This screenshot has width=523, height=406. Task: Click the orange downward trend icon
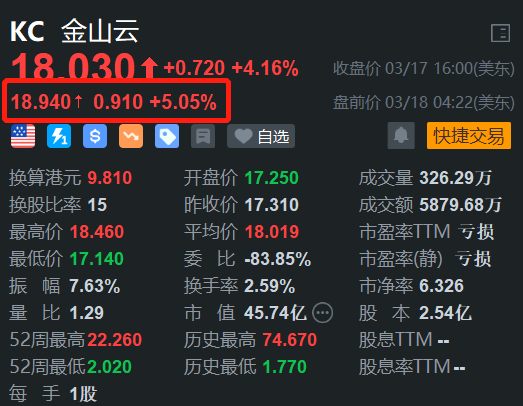click(131, 136)
